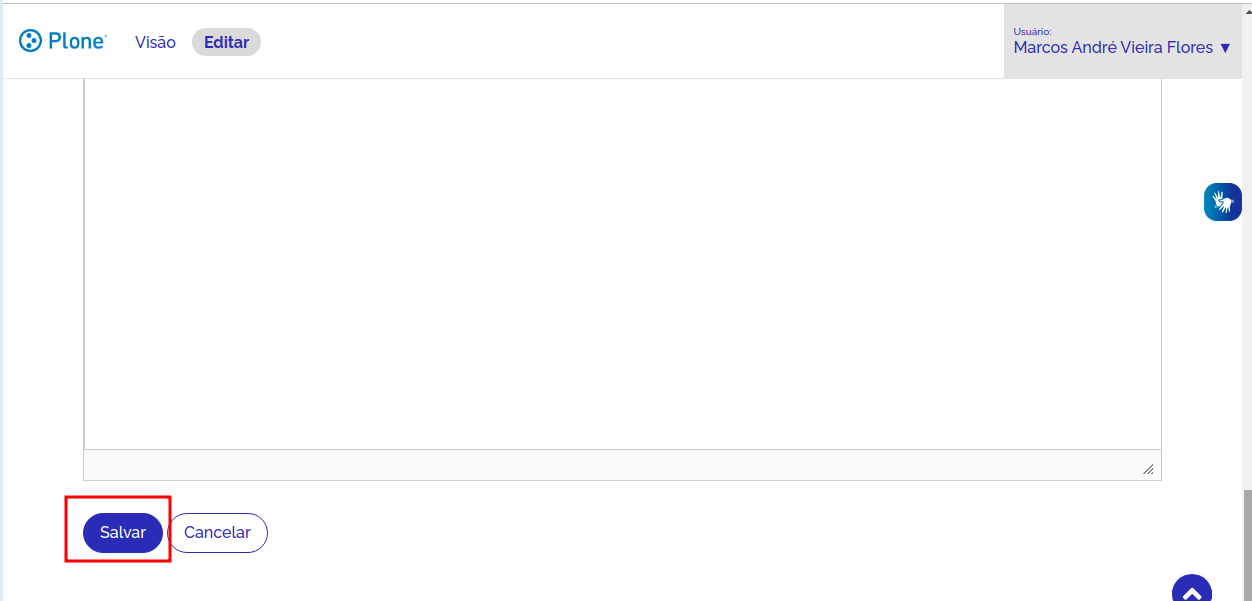Image resolution: width=1252 pixels, height=601 pixels.
Task: Click the text area resize grip
Action: (x=1147, y=469)
